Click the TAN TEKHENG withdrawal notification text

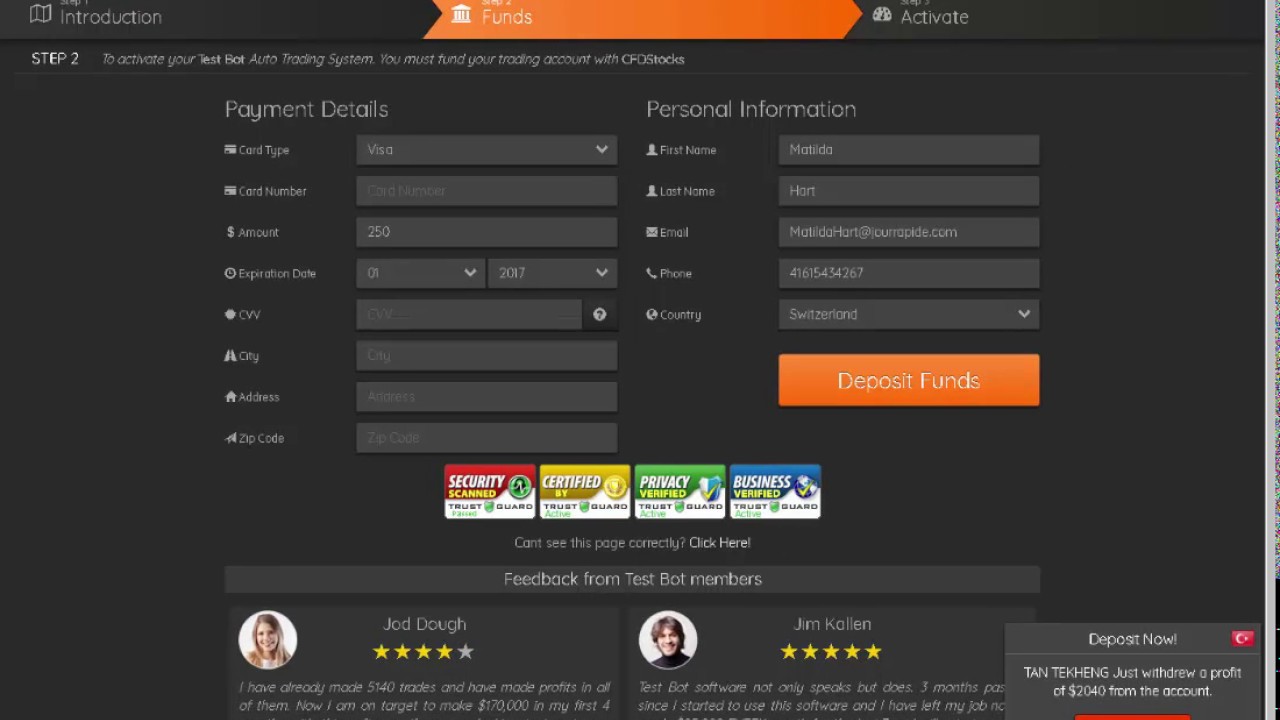(x=1132, y=682)
